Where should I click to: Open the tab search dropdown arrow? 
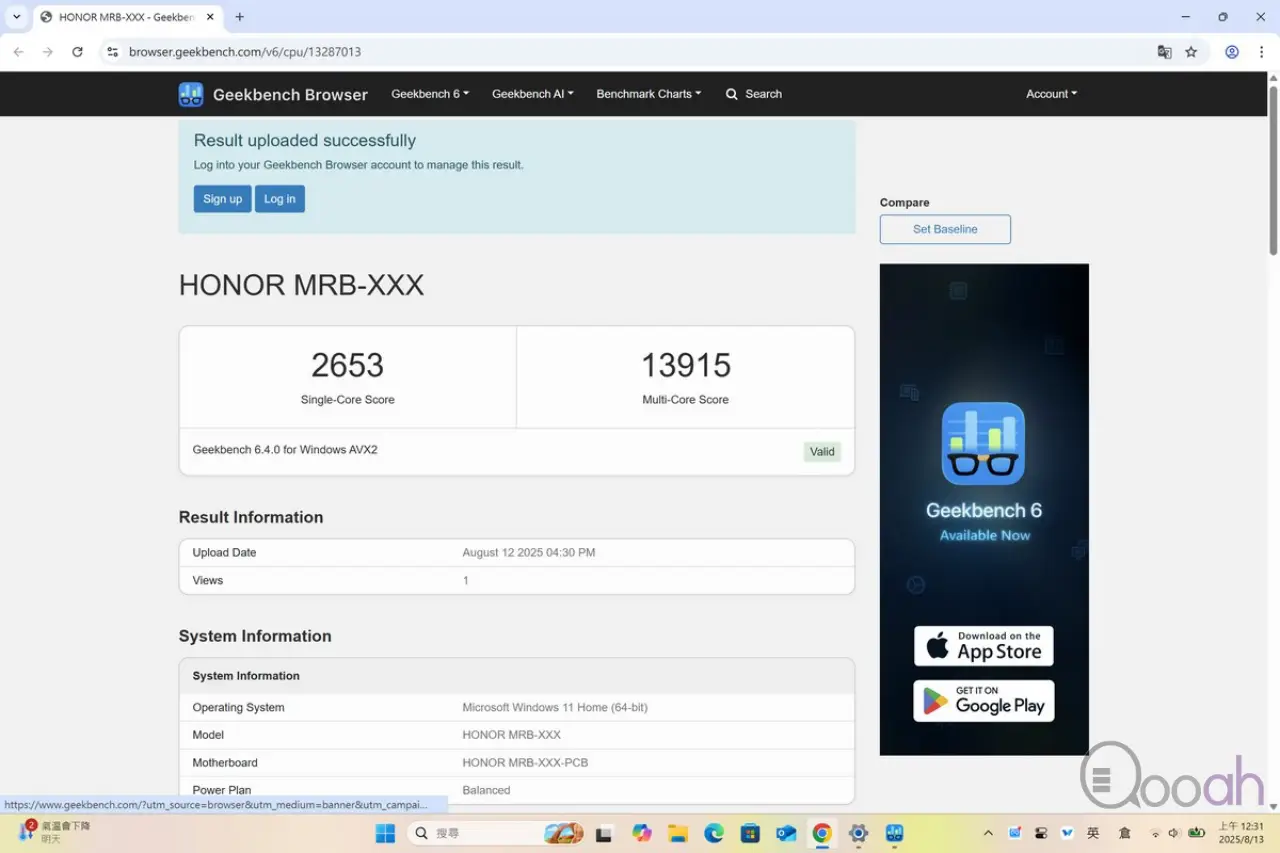[x=16, y=17]
